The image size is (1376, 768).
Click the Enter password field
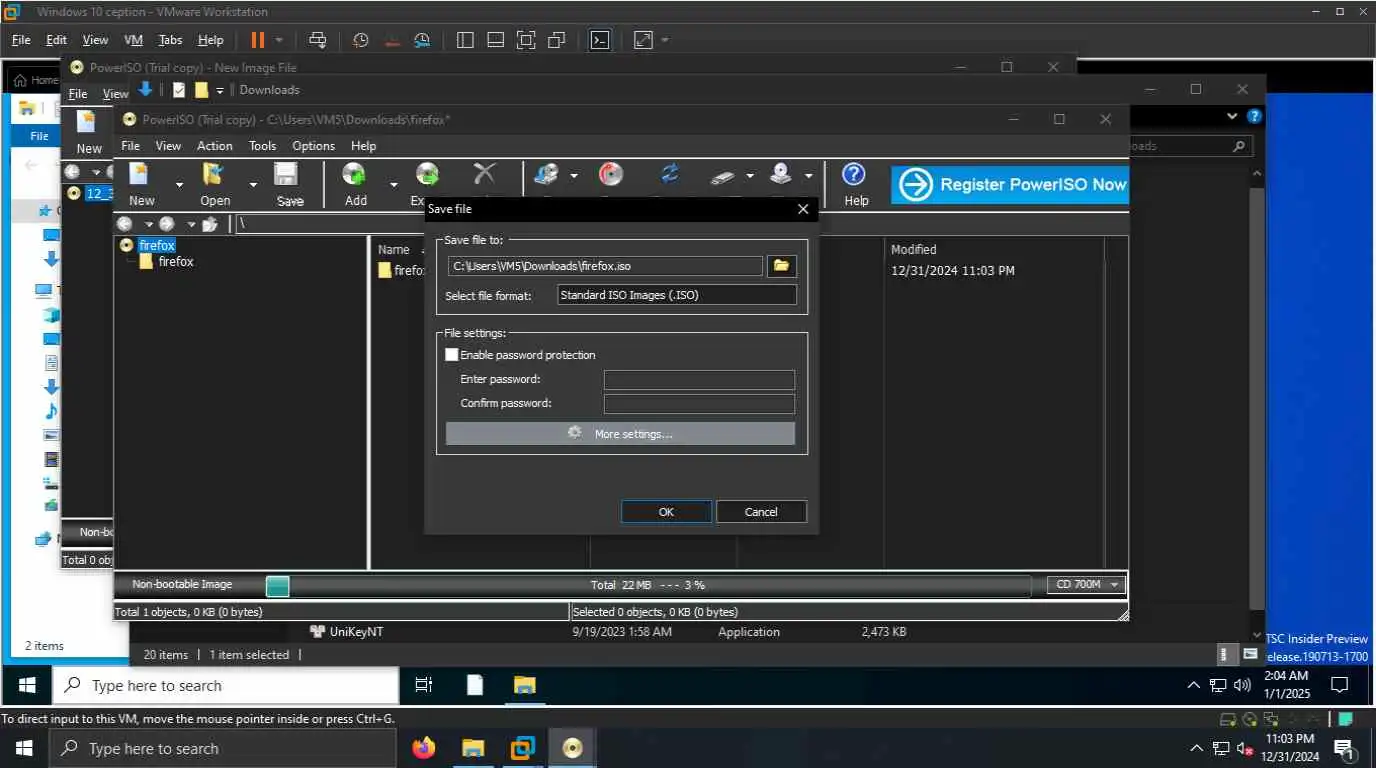pyautogui.click(x=699, y=380)
